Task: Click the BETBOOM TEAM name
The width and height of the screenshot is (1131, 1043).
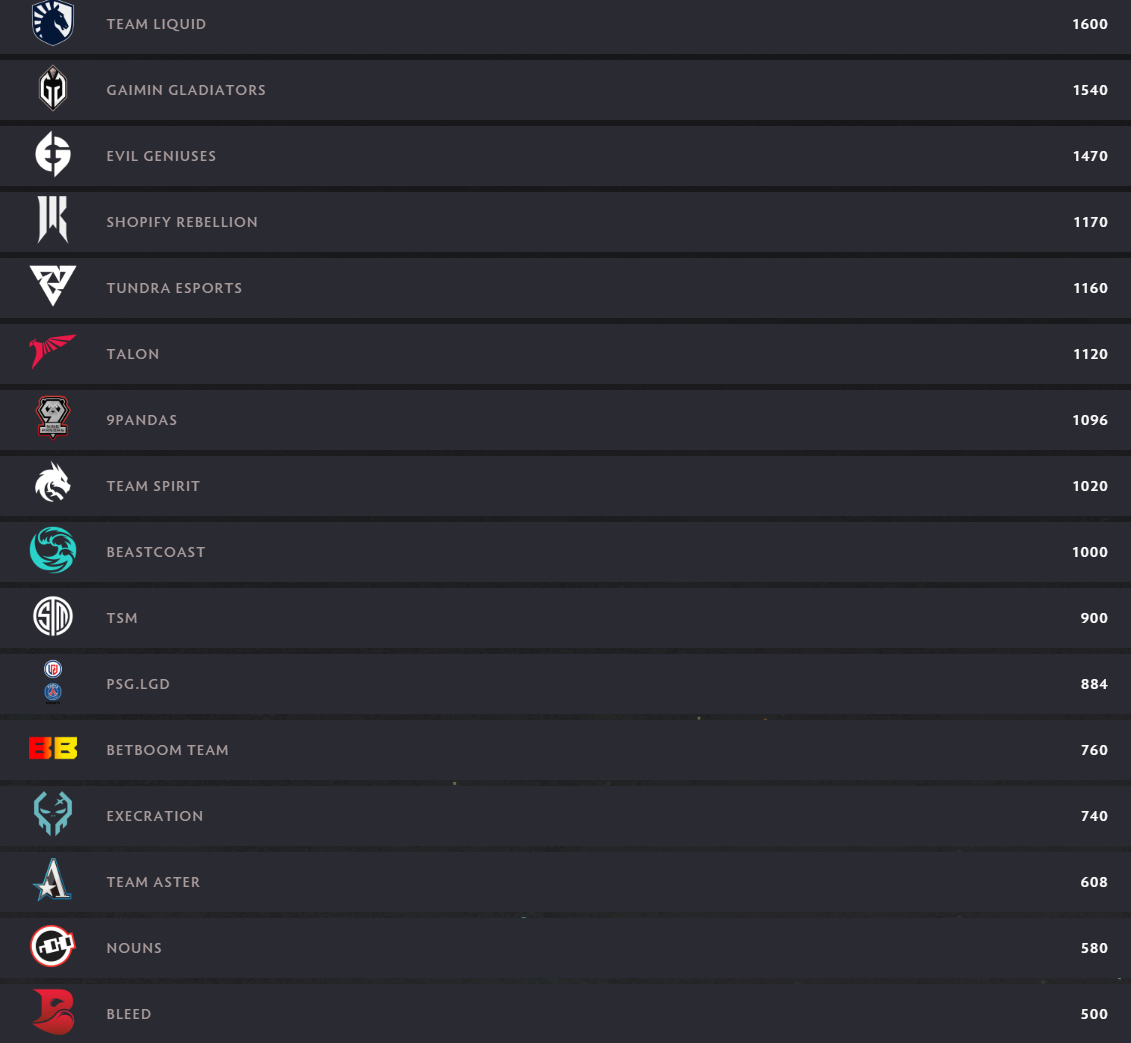Action: pos(167,750)
